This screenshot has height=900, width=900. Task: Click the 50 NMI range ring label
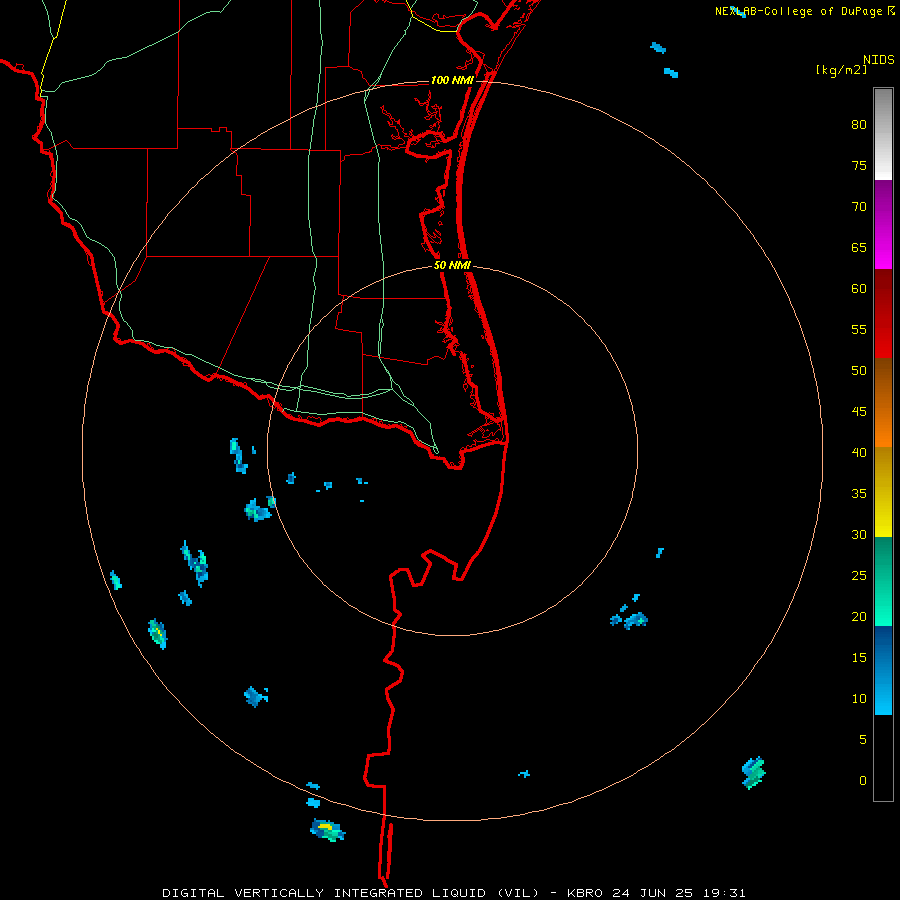[x=452, y=265]
